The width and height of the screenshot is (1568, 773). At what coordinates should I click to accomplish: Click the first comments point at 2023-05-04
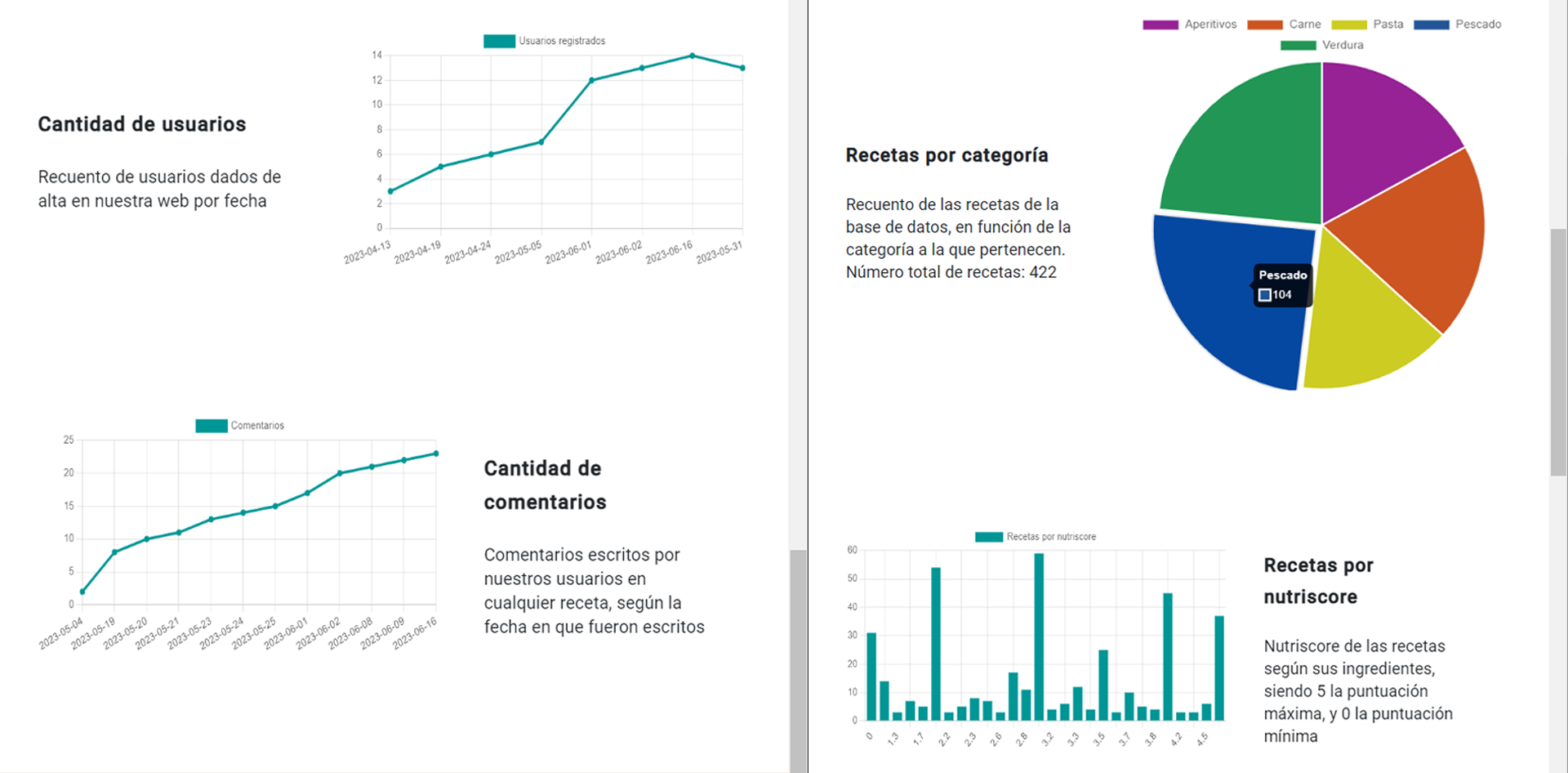[82, 592]
